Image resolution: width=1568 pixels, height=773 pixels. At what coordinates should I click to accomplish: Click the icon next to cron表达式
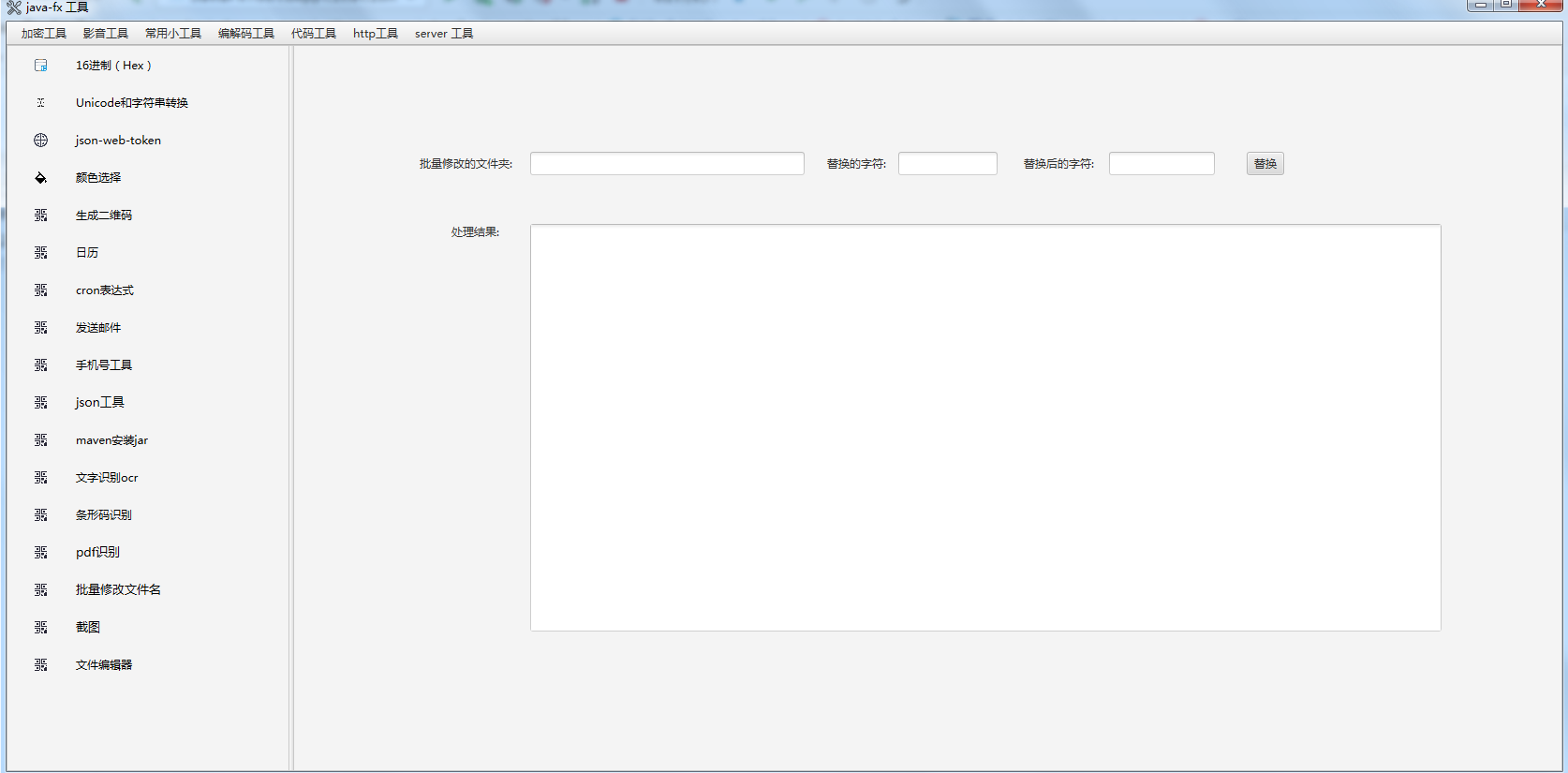coord(40,290)
